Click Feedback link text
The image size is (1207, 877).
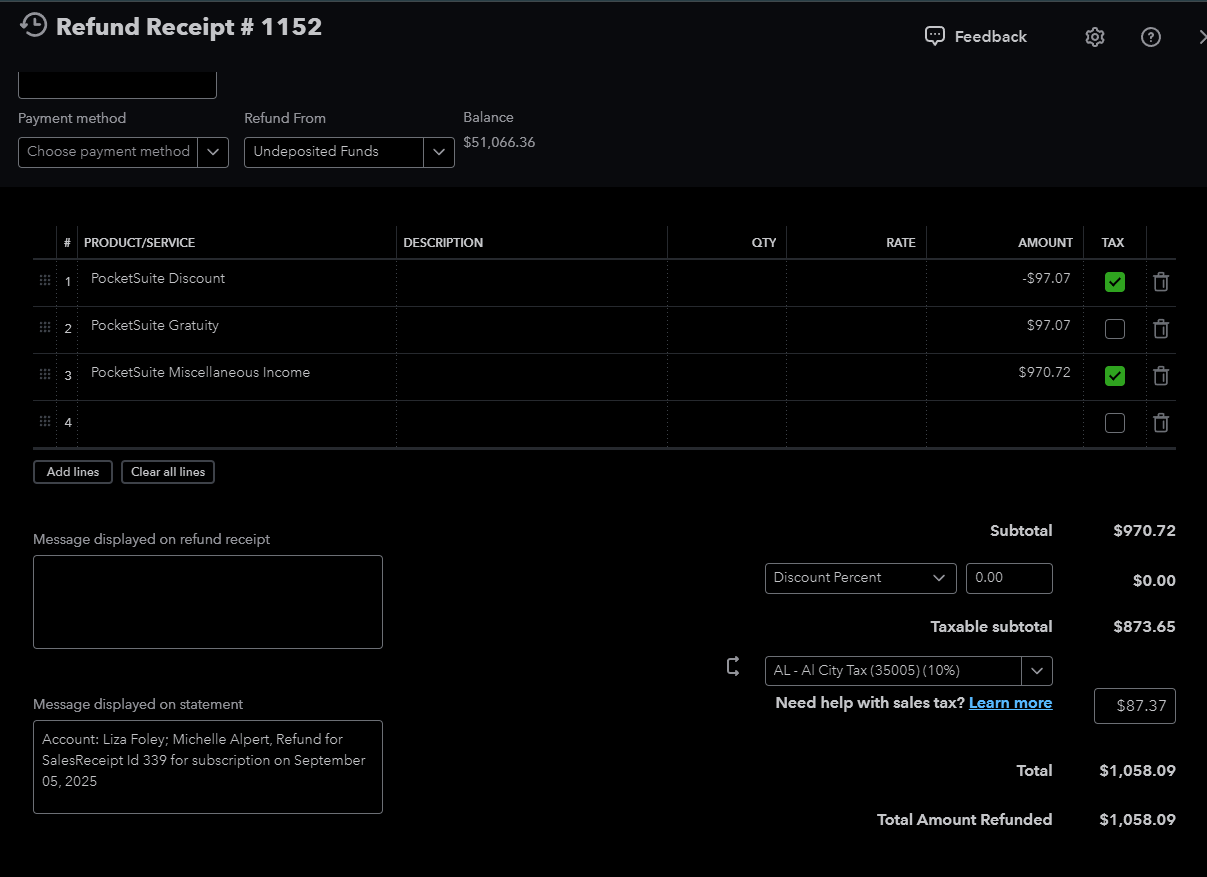click(x=991, y=37)
